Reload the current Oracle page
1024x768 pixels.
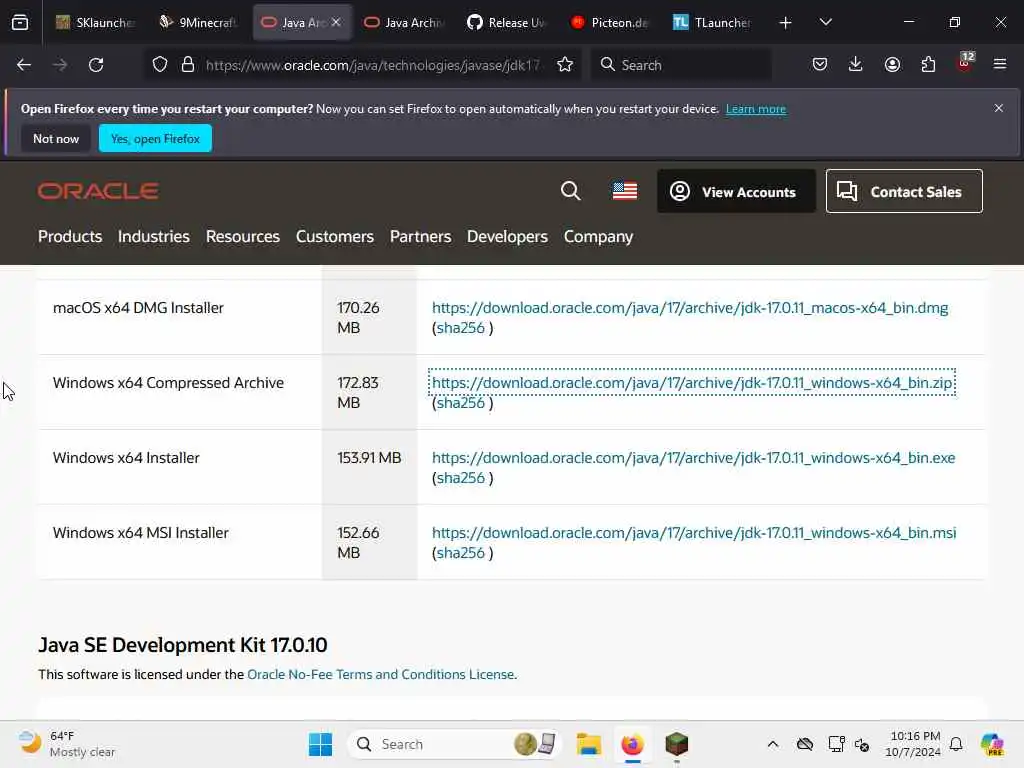[x=96, y=65]
